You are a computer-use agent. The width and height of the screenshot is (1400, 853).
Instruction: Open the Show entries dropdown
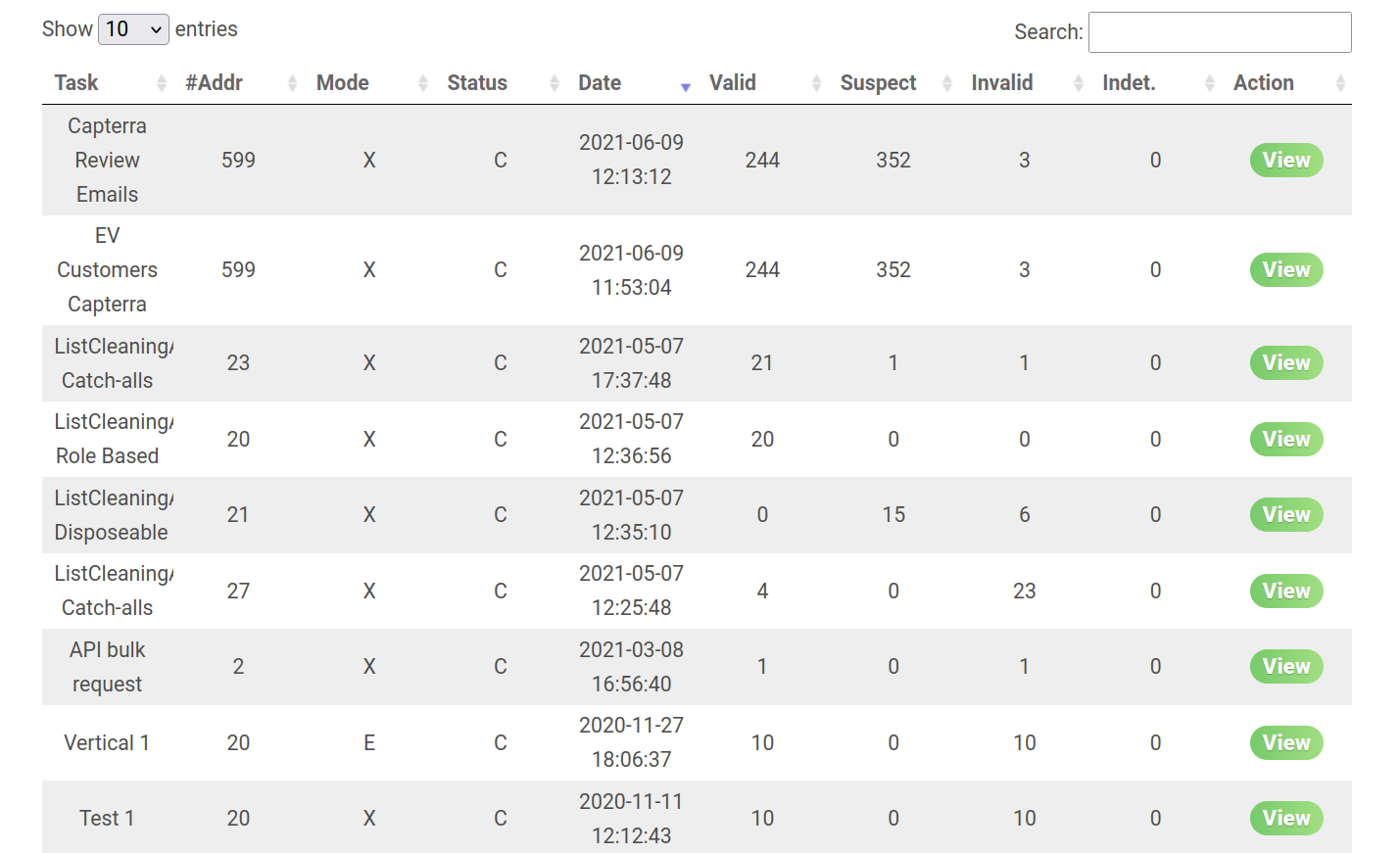pyautogui.click(x=133, y=29)
